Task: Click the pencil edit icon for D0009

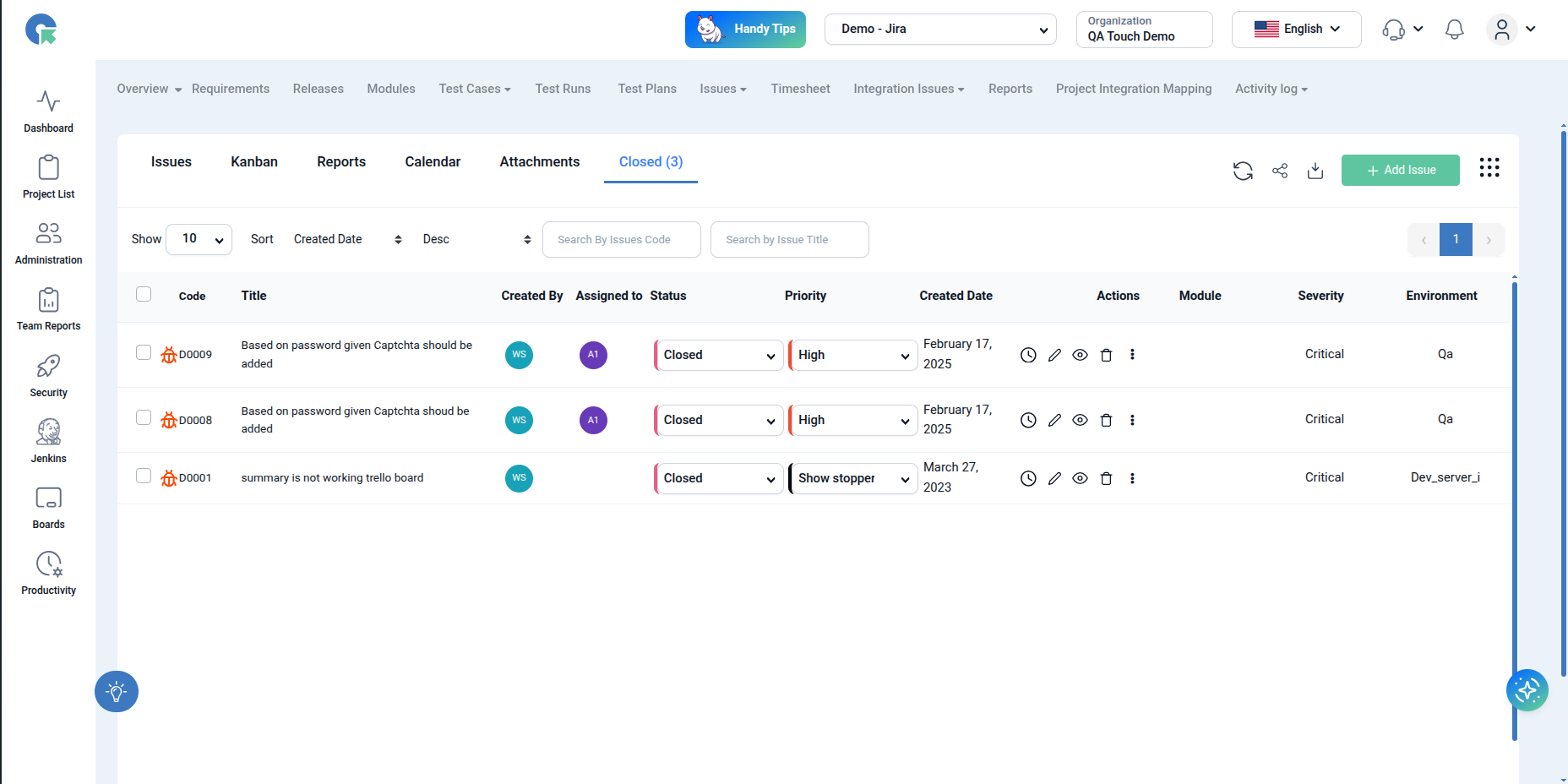Action: [1054, 355]
